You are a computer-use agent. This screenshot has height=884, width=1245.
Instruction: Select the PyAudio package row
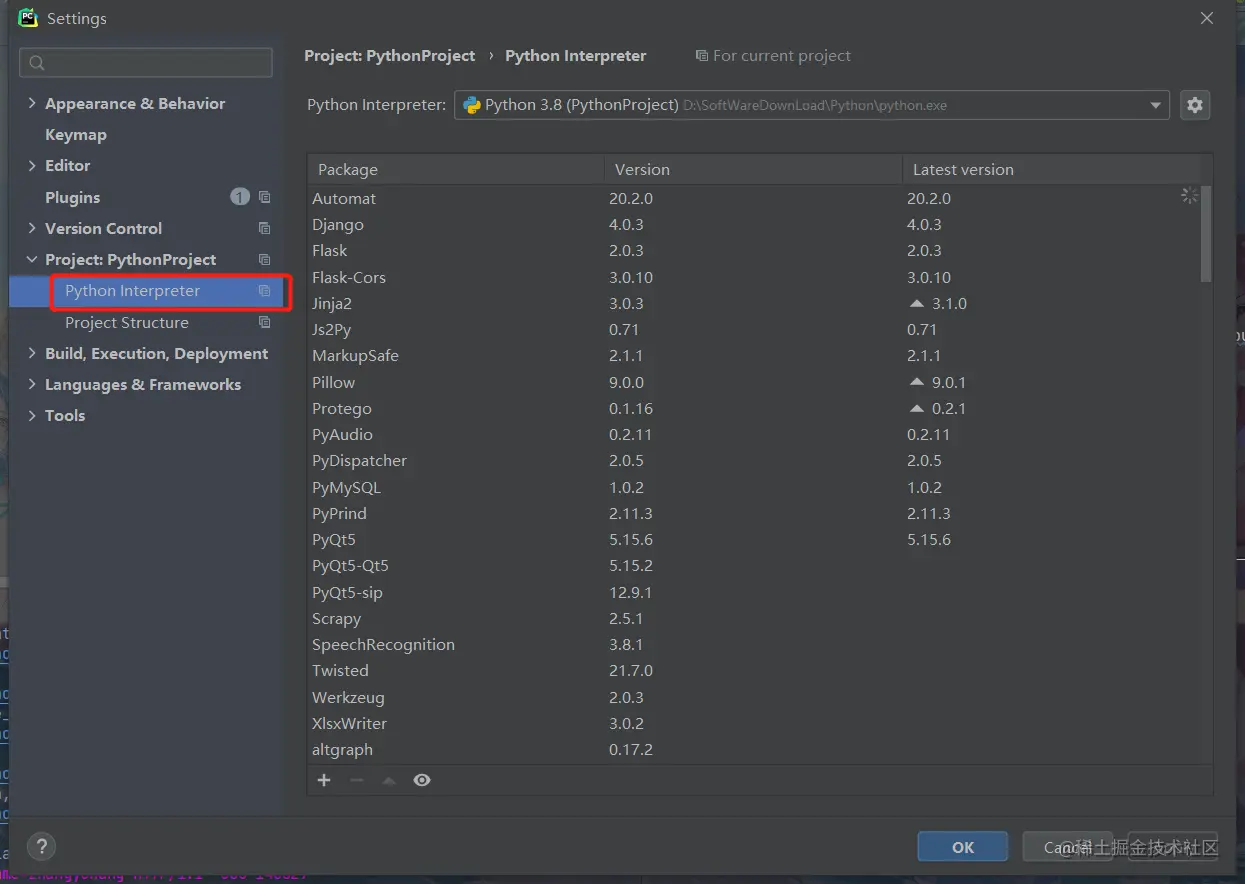(x=754, y=434)
